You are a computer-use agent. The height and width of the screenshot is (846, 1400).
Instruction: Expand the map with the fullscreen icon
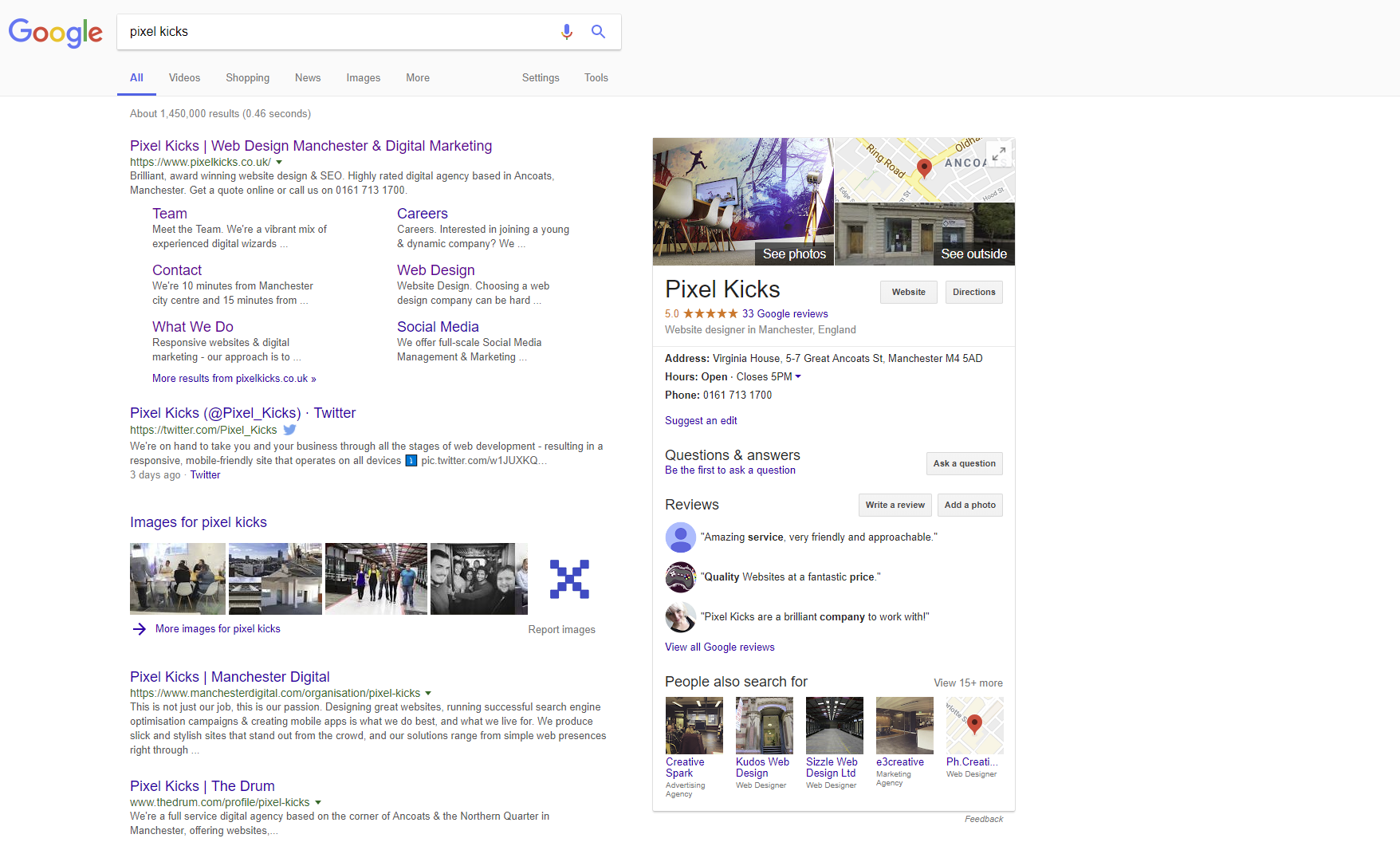[998, 153]
